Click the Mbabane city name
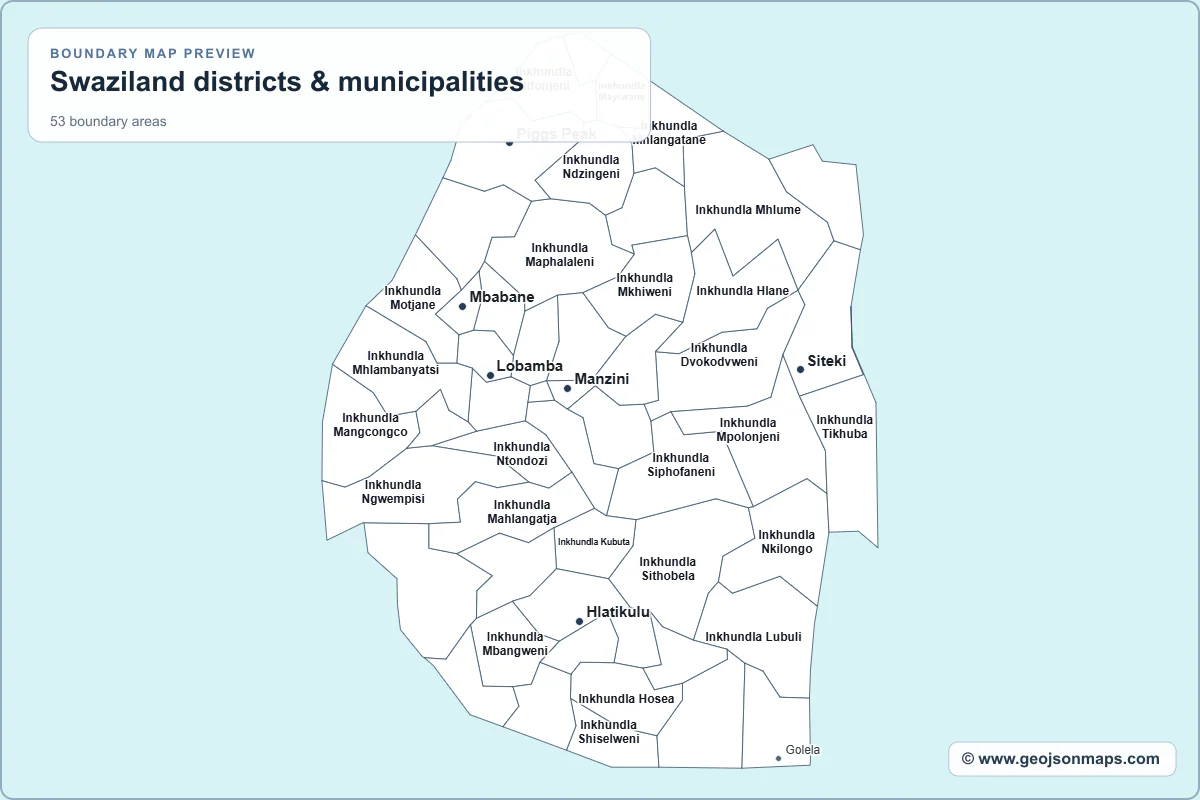This screenshot has width=1200, height=800. [x=502, y=297]
